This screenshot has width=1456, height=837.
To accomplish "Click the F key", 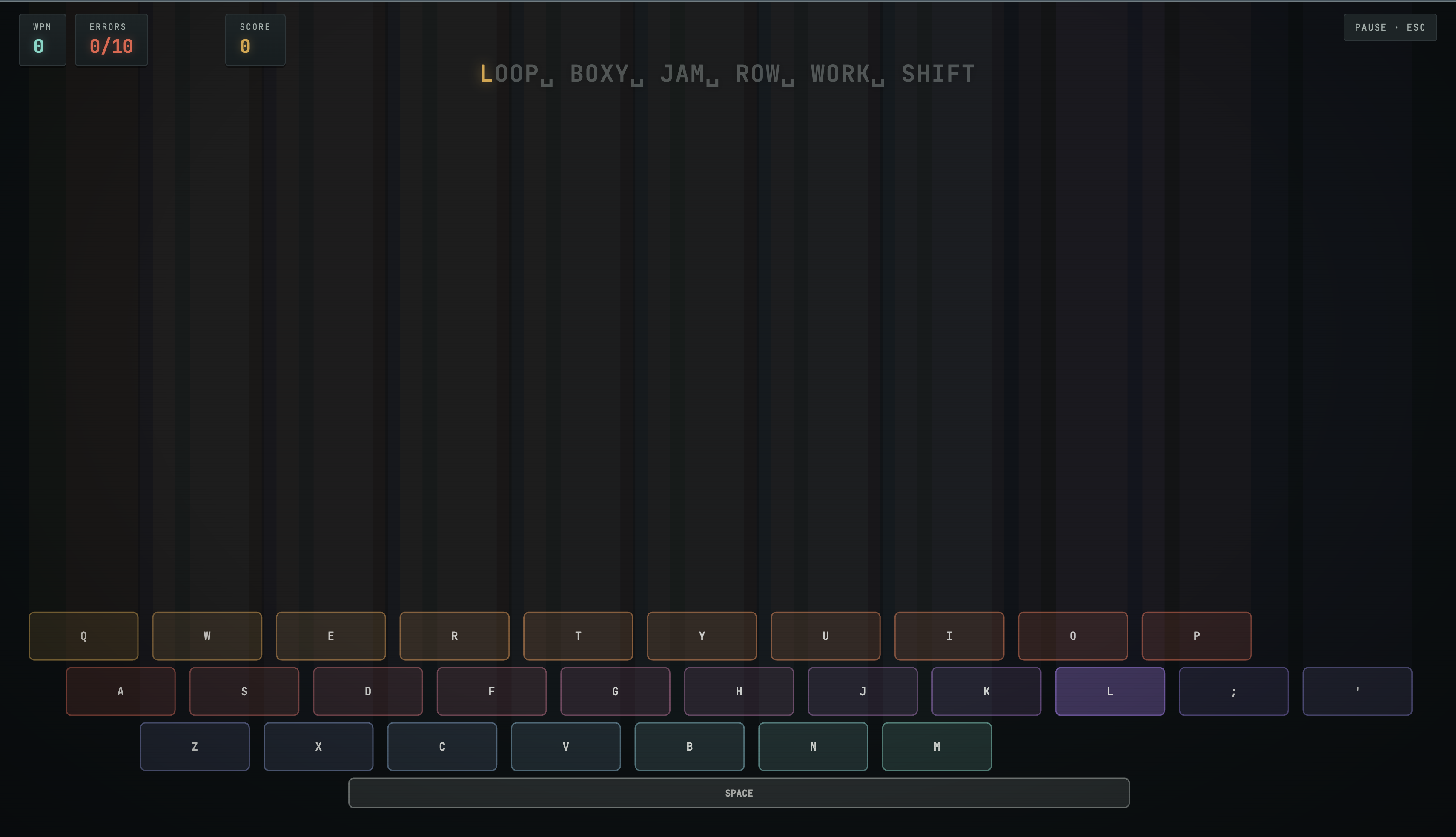I will tap(491, 691).
